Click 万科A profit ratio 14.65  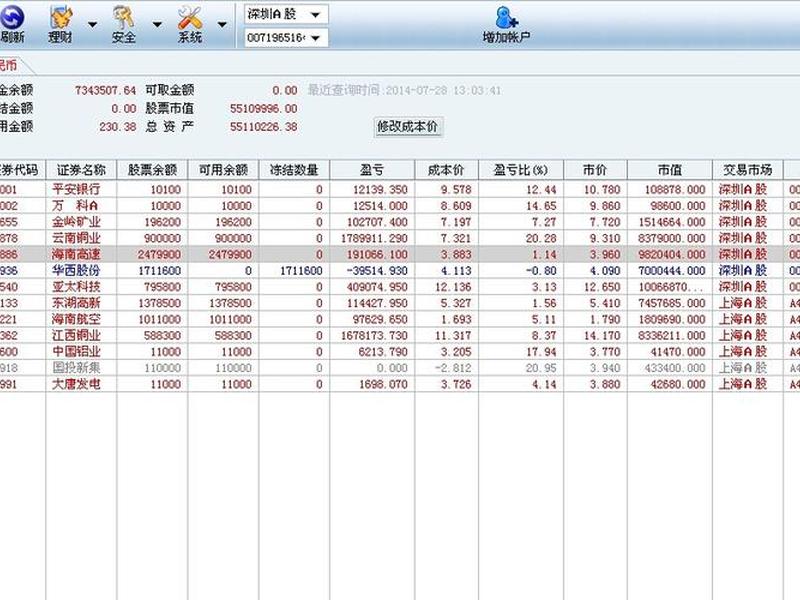[541, 206]
